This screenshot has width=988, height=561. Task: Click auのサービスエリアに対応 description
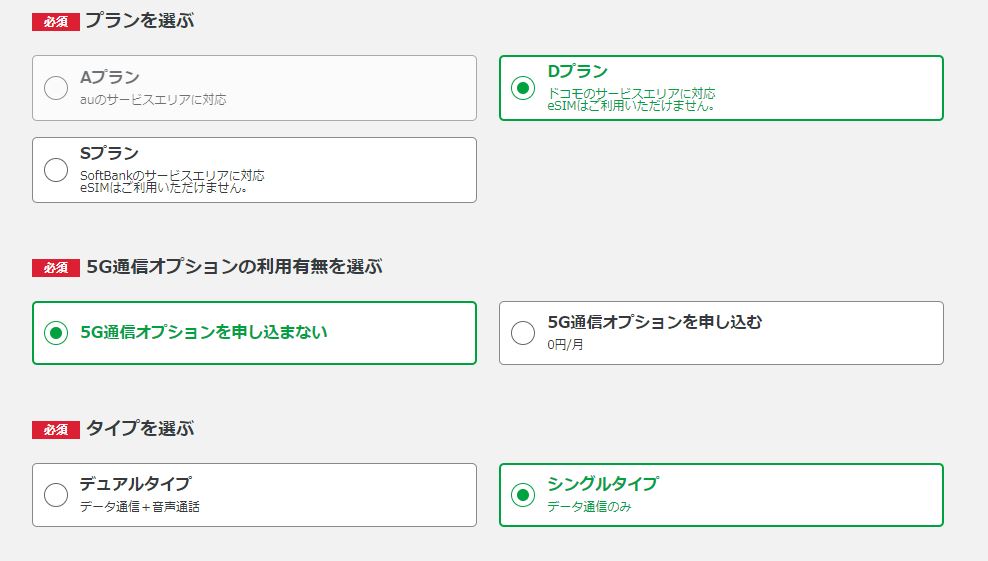pyautogui.click(x=153, y=100)
